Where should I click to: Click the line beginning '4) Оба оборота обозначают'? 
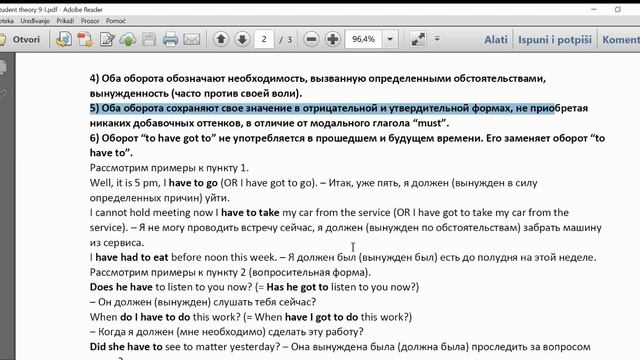[x=318, y=78]
